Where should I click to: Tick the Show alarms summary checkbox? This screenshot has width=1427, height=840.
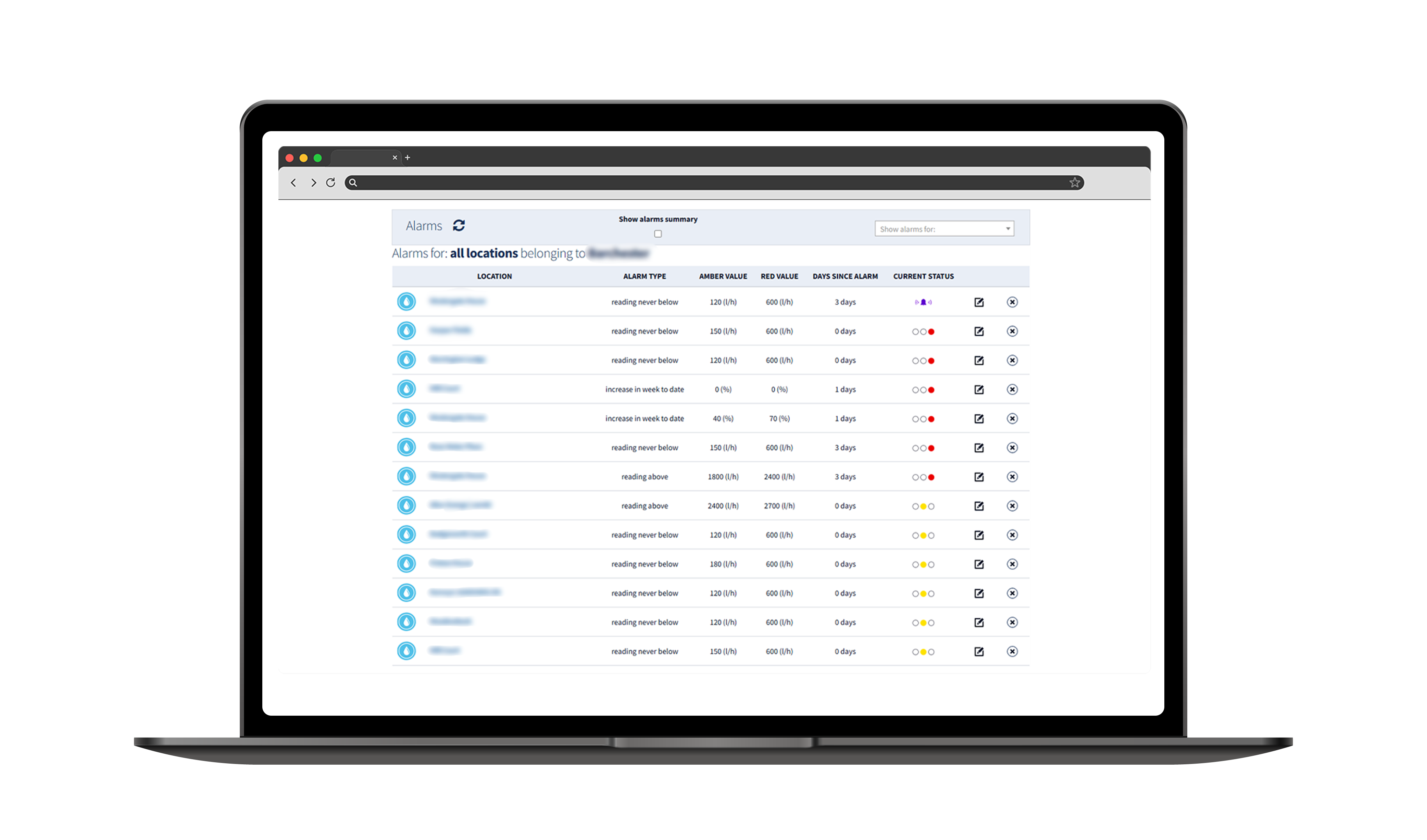(658, 234)
